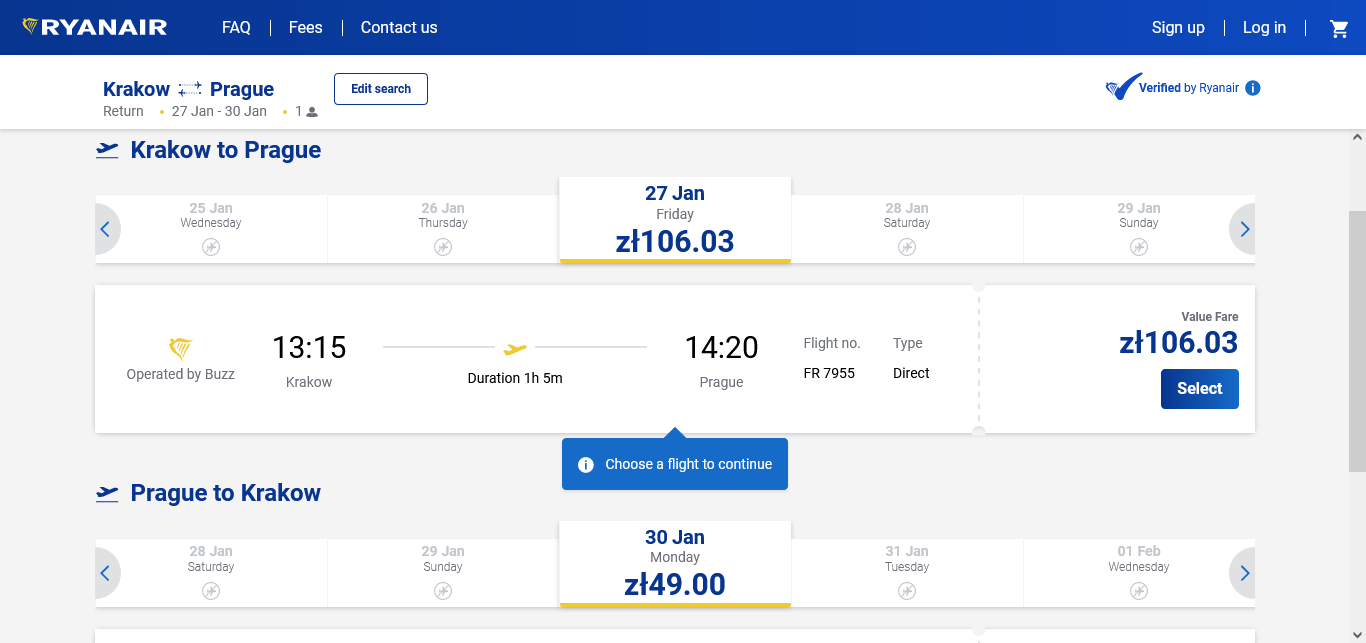Image resolution: width=1366 pixels, height=643 pixels.
Task: Select the 29 Jan Sunday outbound date tab
Action: (x=1139, y=229)
